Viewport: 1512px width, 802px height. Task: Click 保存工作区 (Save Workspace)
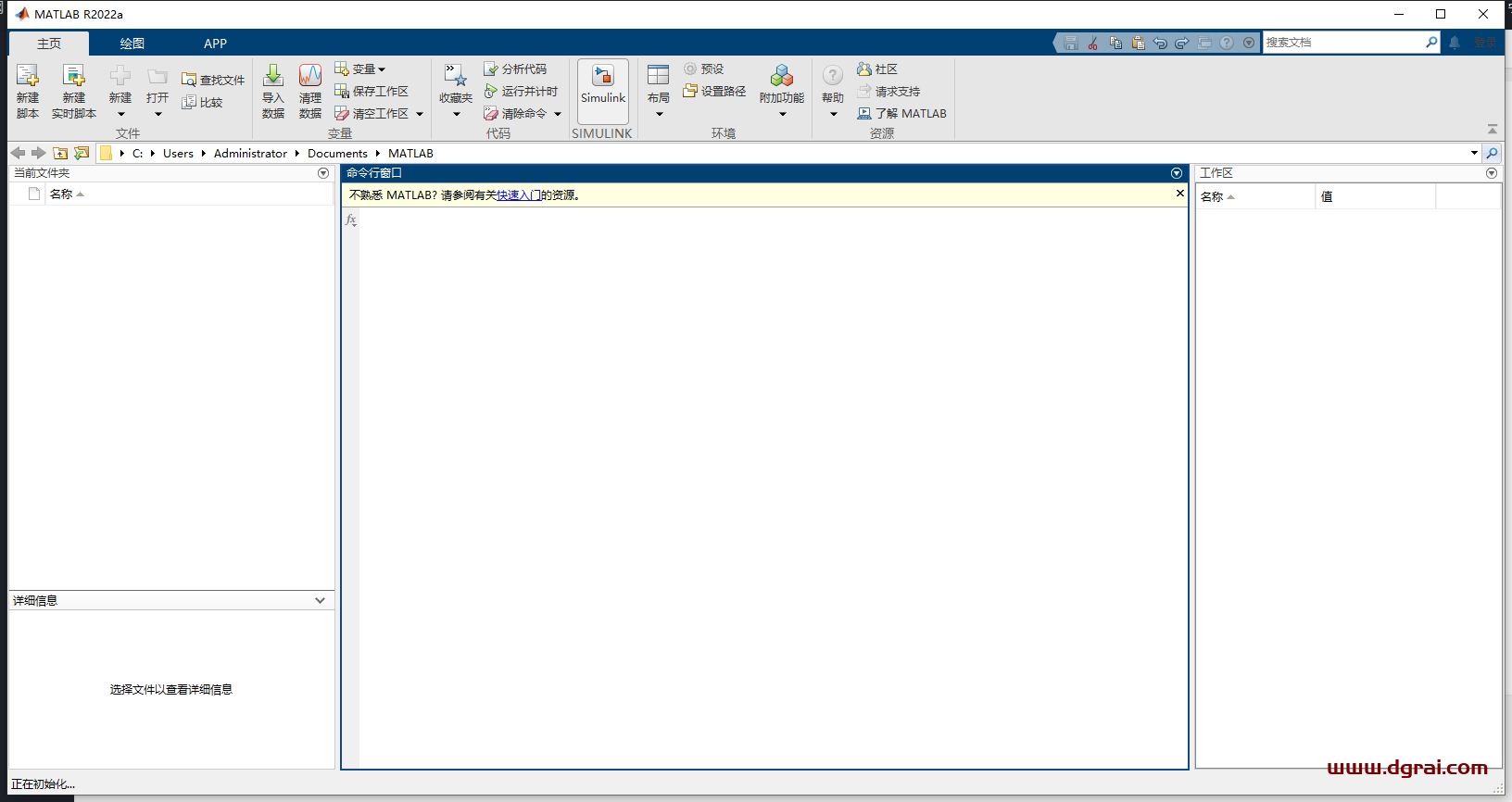pos(372,92)
